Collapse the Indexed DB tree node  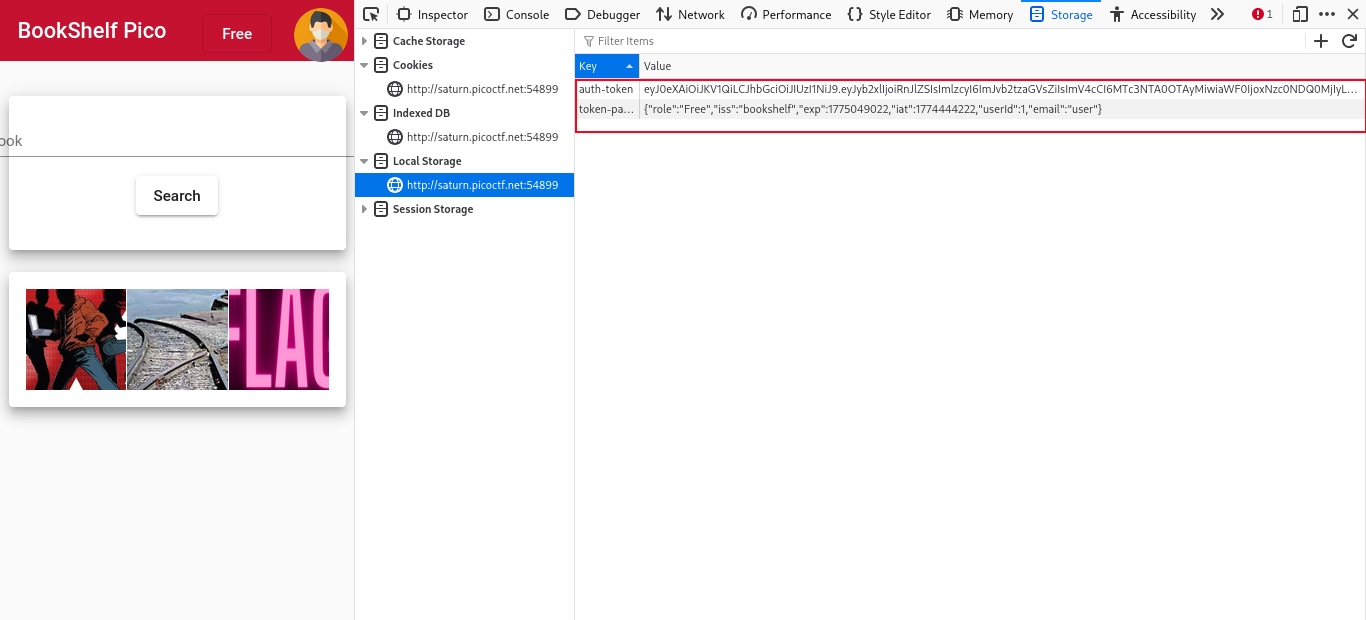(365, 113)
